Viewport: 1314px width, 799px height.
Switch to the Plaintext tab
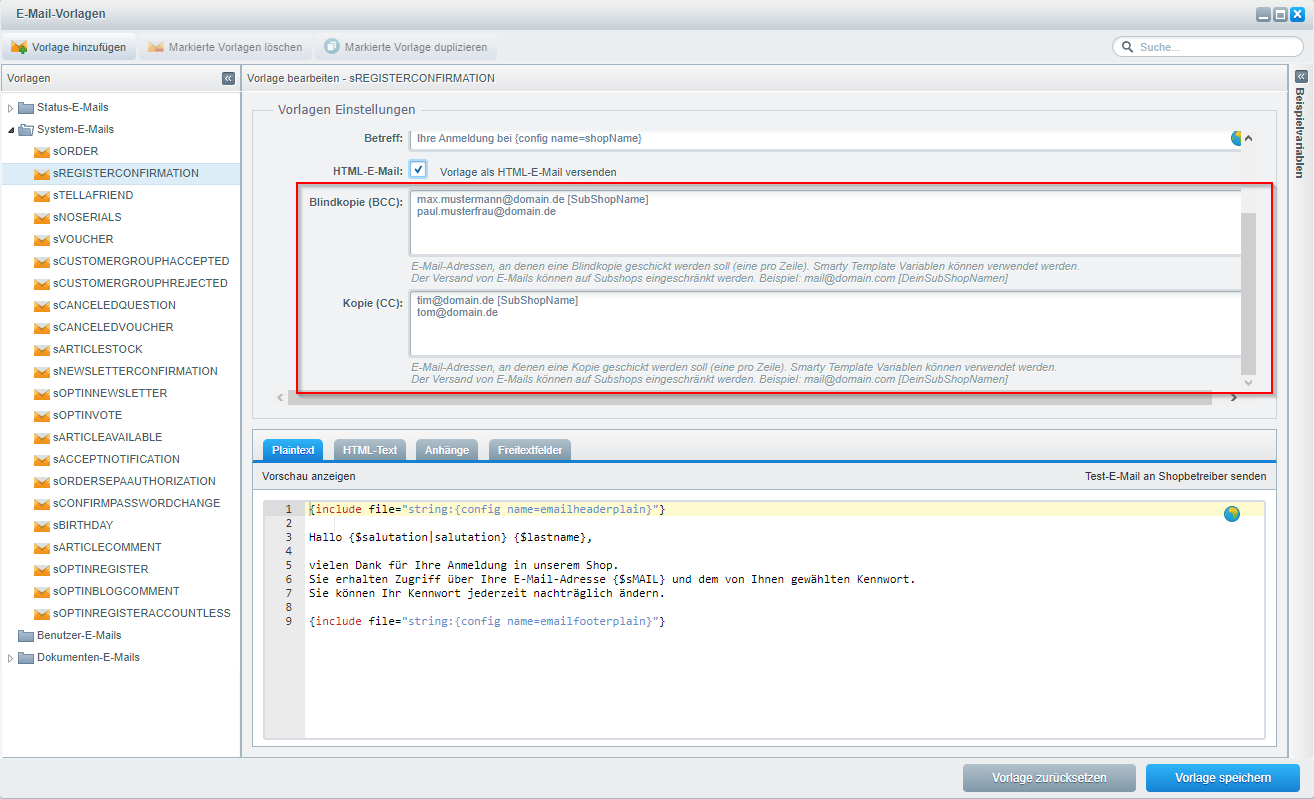[293, 450]
